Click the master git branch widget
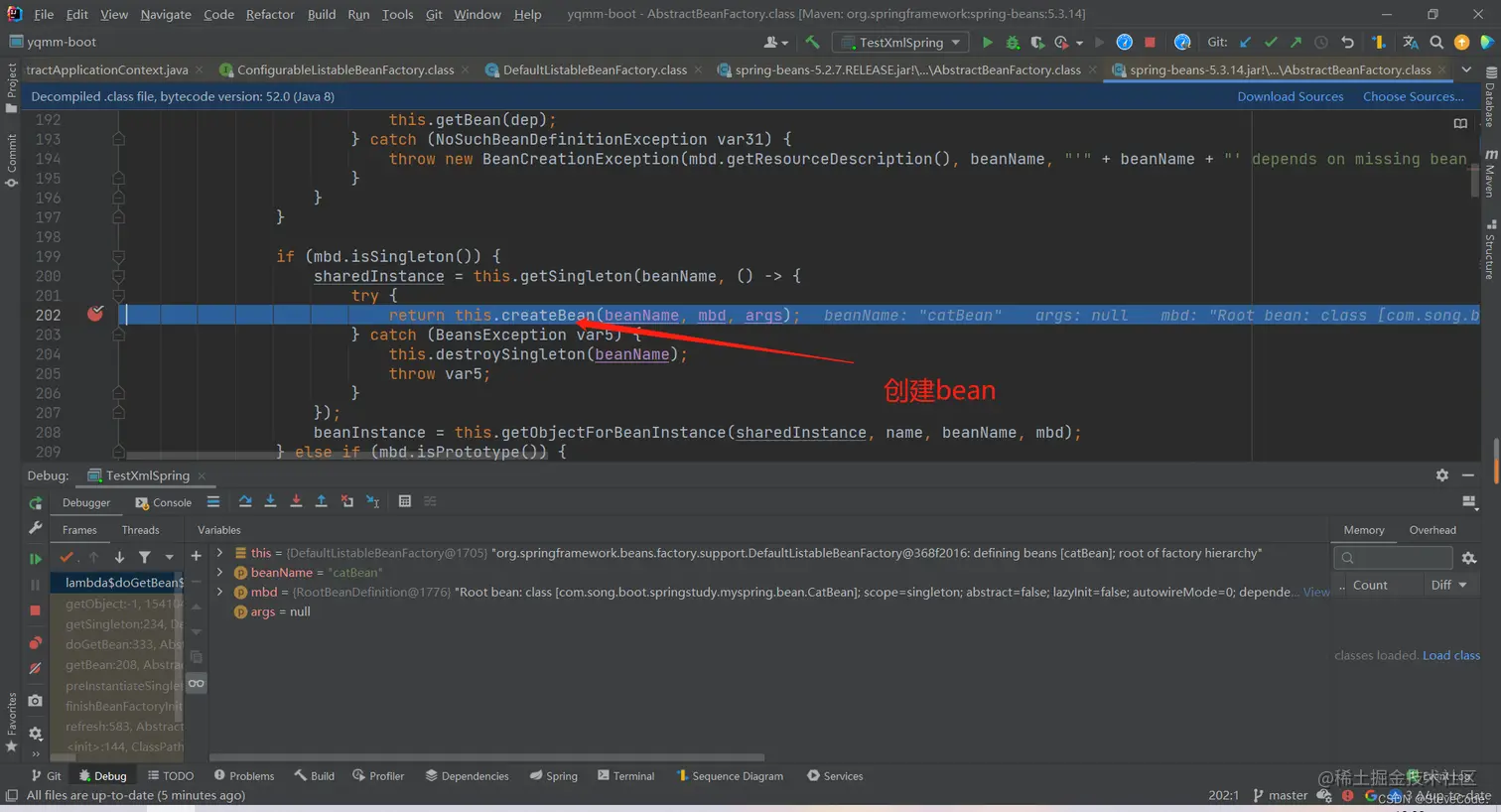1501x812 pixels. (1281, 795)
